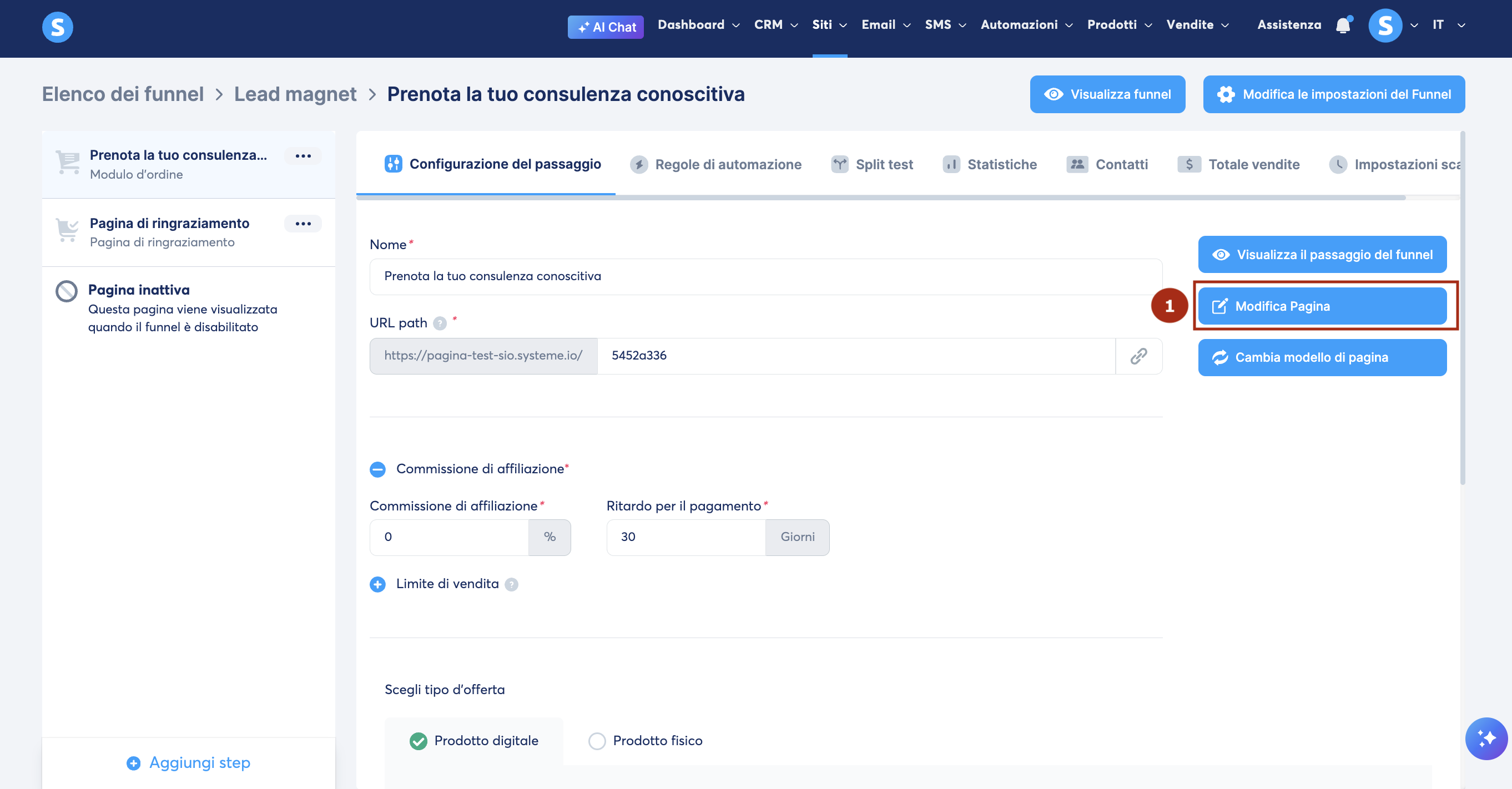1512x789 pixels.
Task: Click the AI Chat button
Action: click(x=606, y=27)
